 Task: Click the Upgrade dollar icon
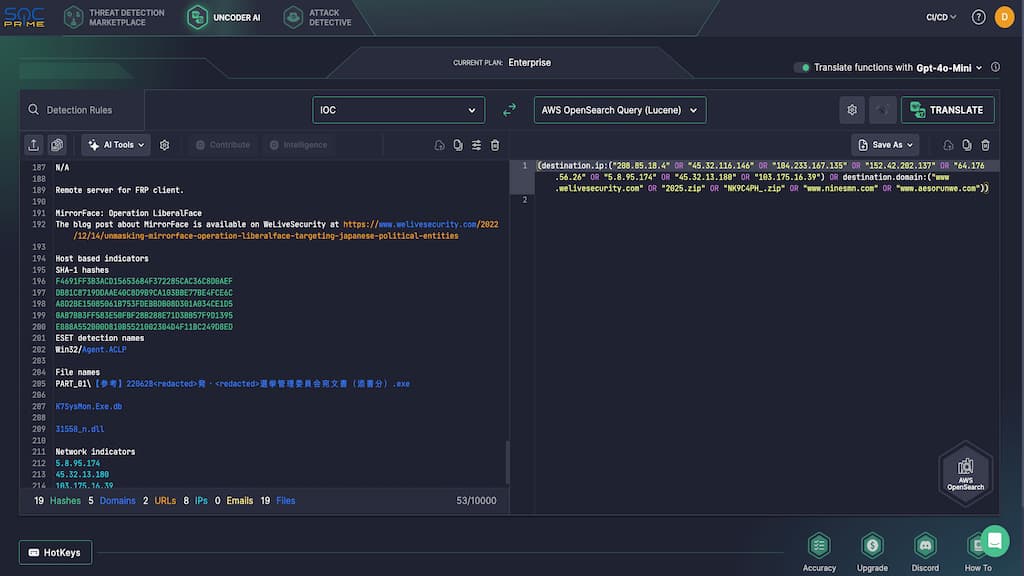pos(872,545)
